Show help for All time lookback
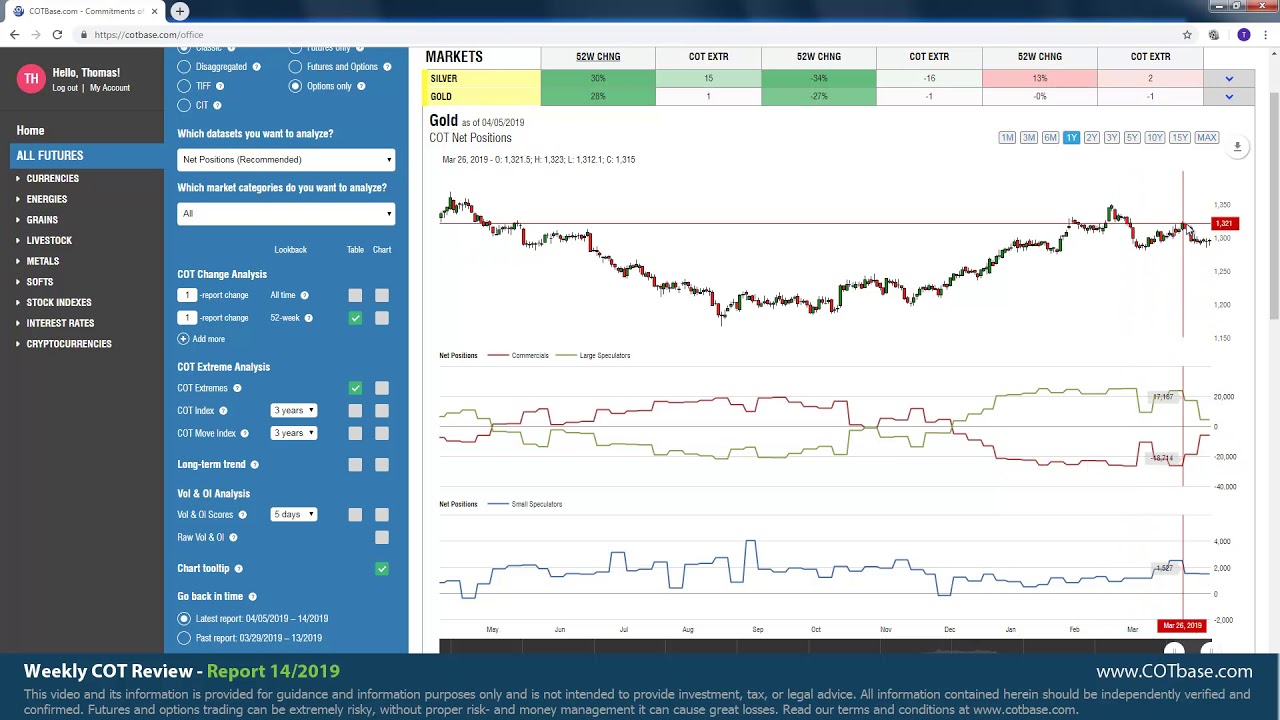The height and width of the screenshot is (720, 1280). click(304, 296)
